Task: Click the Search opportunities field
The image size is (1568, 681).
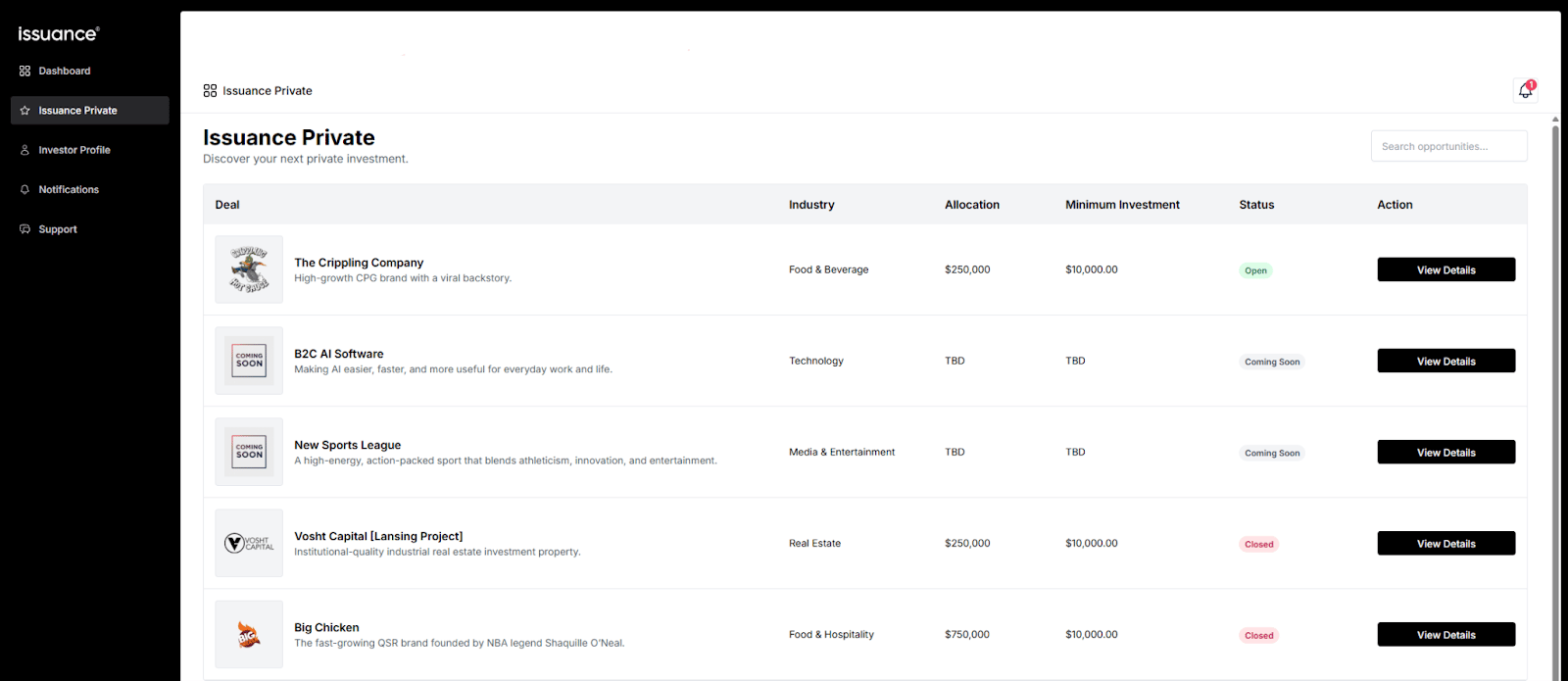Action: [1448, 146]
